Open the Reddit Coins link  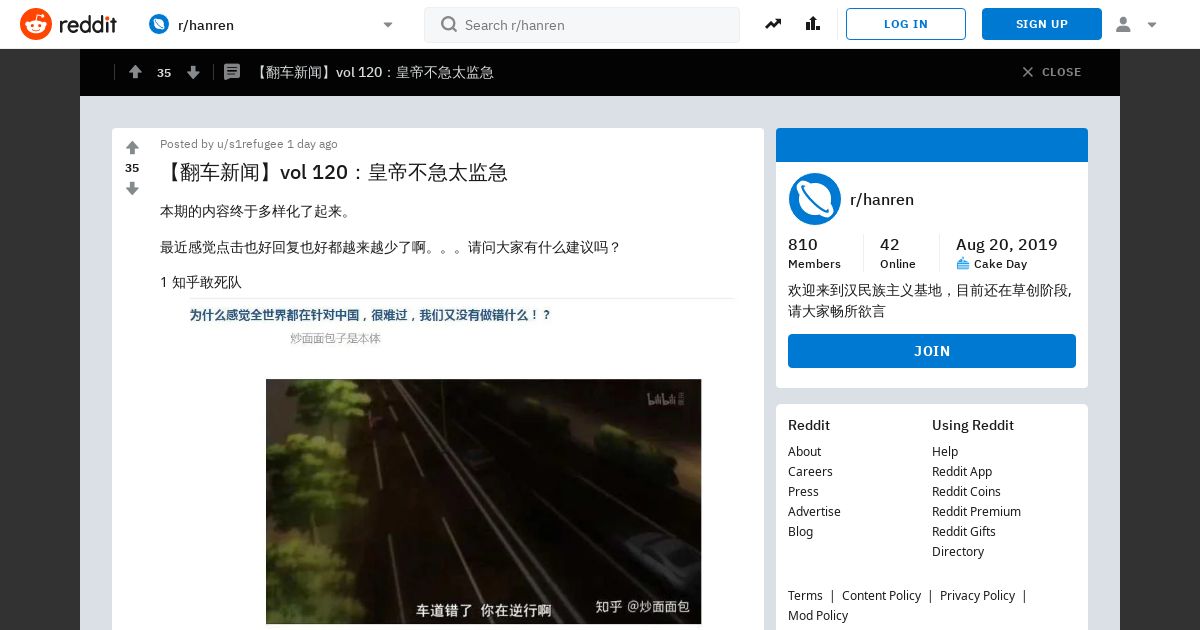[966, 491]
